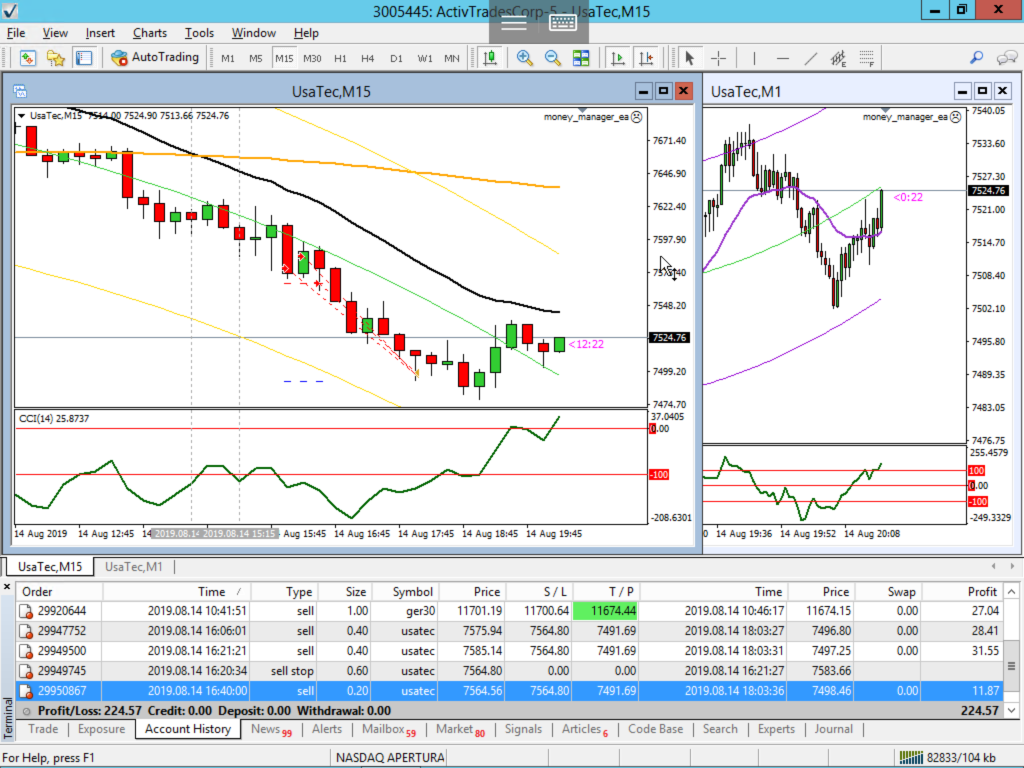Open the Tools menu
Image resolution: width=1024 pixels, height=768 pixels.
pyautogui.click(x=199, y=33)
